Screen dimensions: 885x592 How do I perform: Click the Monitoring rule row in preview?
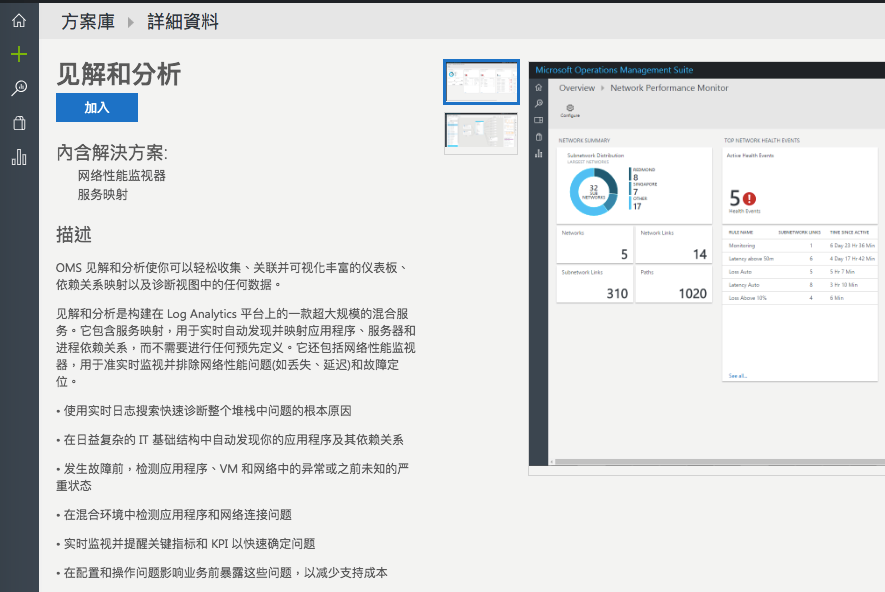800,245
